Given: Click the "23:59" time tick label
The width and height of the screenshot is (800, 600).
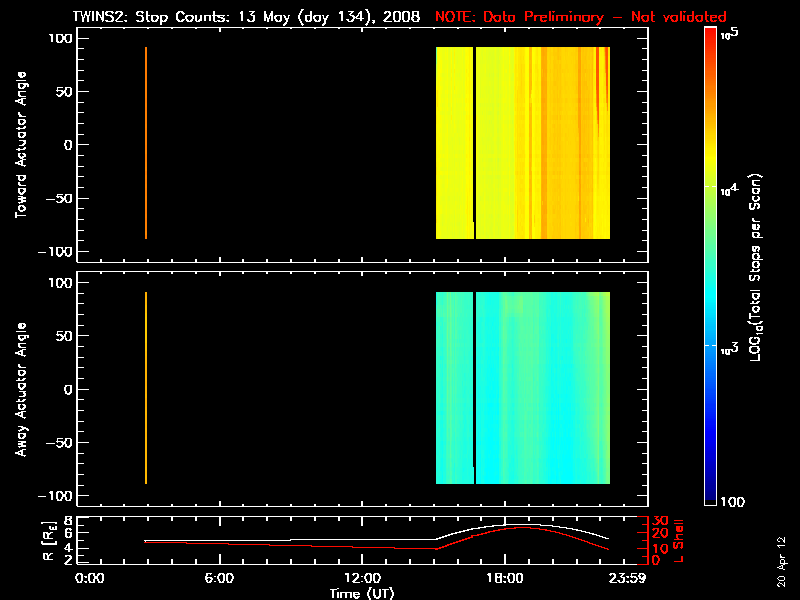Looking at the screenshot, I should (x=630, y=579).
